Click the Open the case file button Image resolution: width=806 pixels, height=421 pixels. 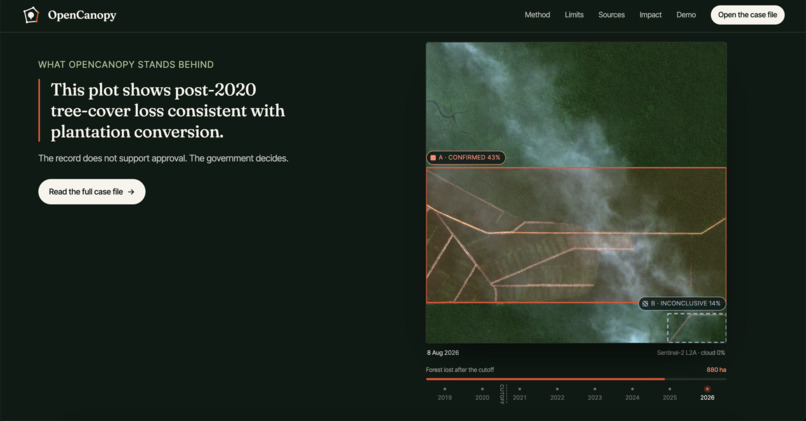coord(747,15)
